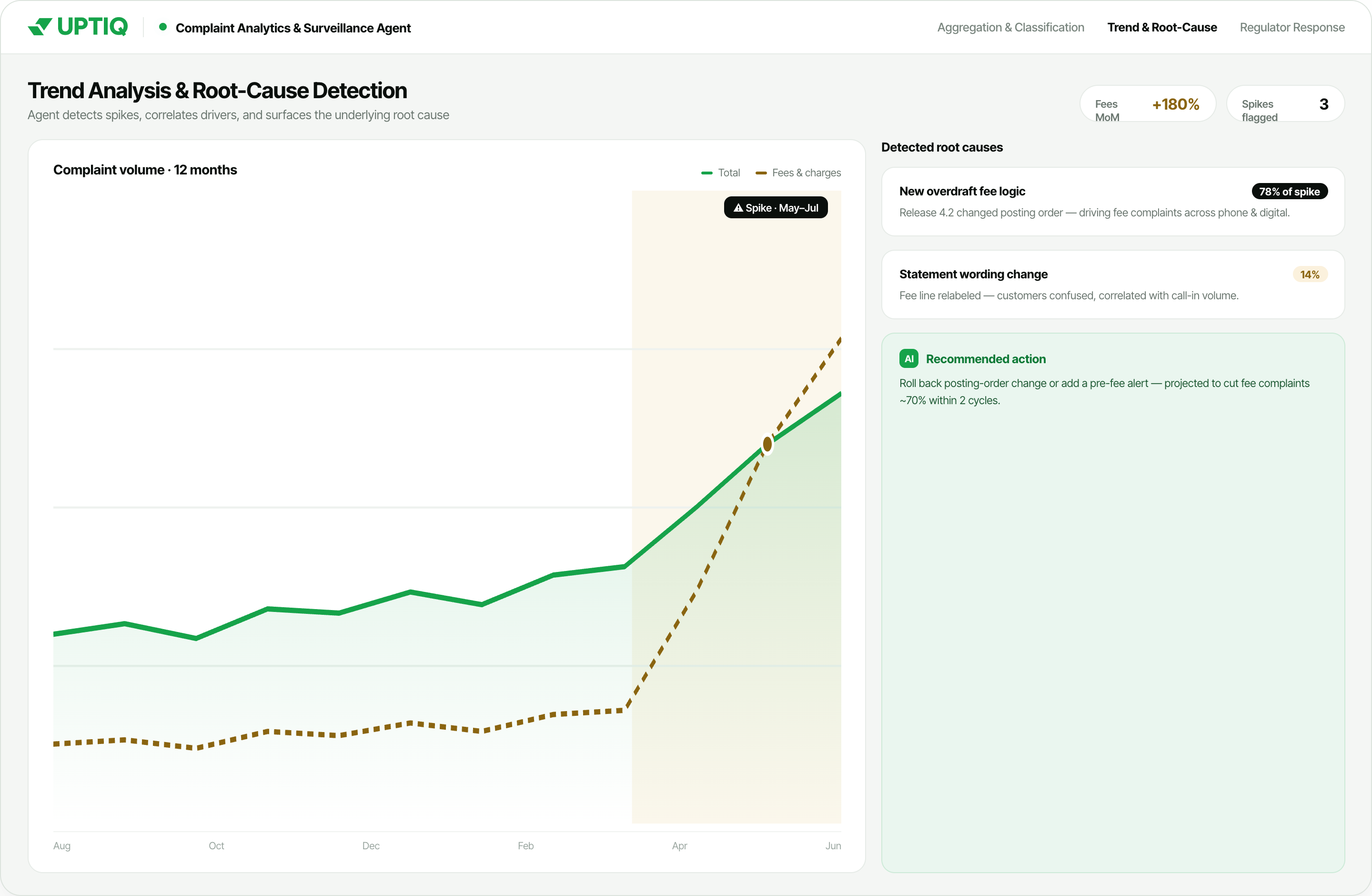Image resolution: width=1372 pixels, height=896 pixels.
Task: Click the warning triangle in Spike label
Action: (x=738, y=208)
